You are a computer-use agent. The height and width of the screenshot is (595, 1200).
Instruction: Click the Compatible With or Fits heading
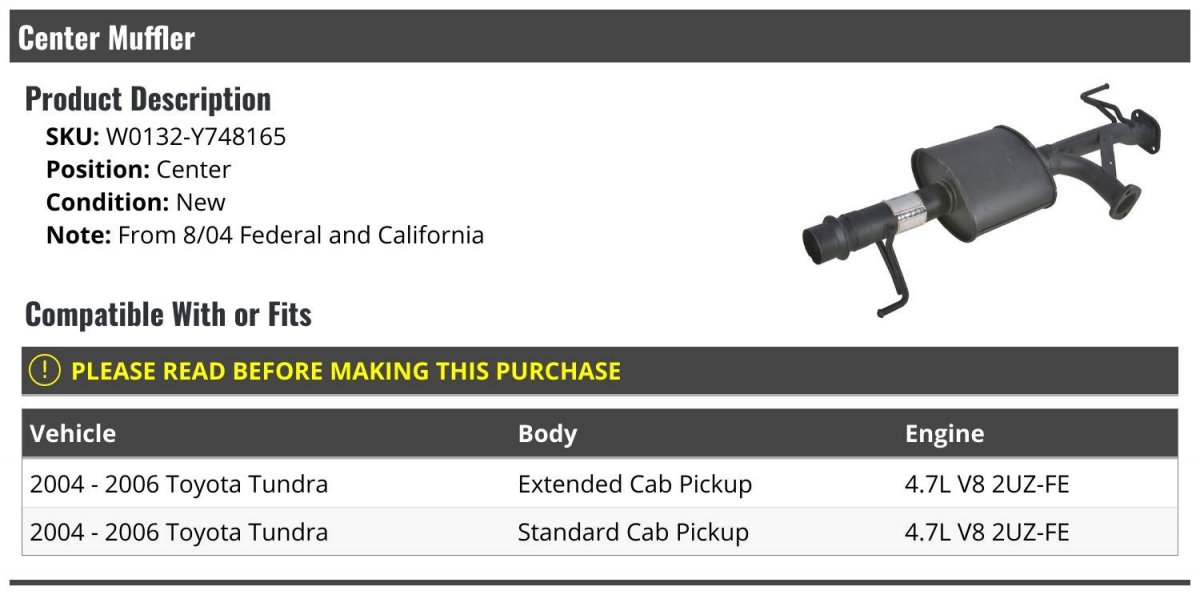[x=168, y=315]
